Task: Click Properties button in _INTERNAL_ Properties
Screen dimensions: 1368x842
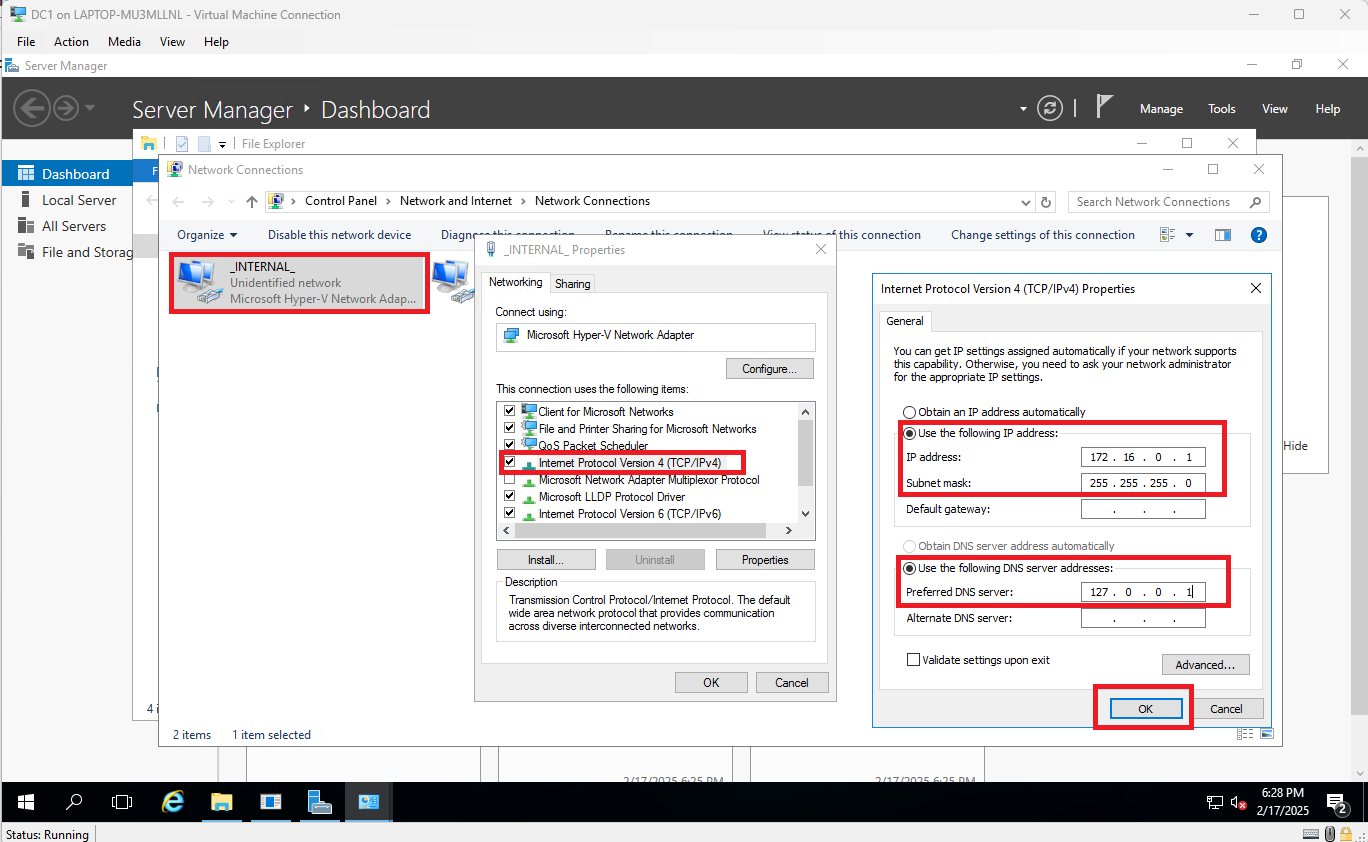Action: click(x=765, y=560)
